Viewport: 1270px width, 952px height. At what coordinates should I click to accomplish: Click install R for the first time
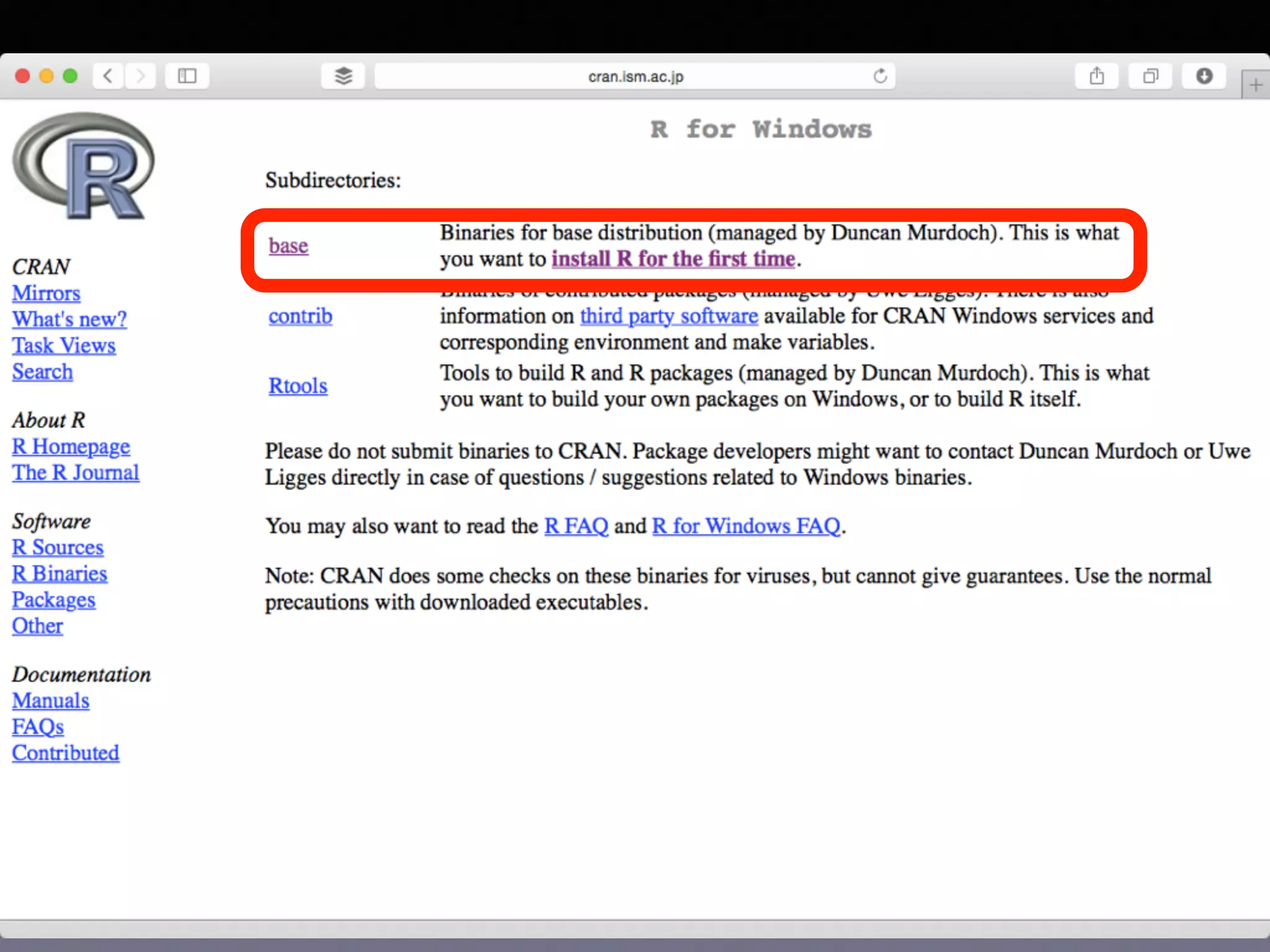673,259
